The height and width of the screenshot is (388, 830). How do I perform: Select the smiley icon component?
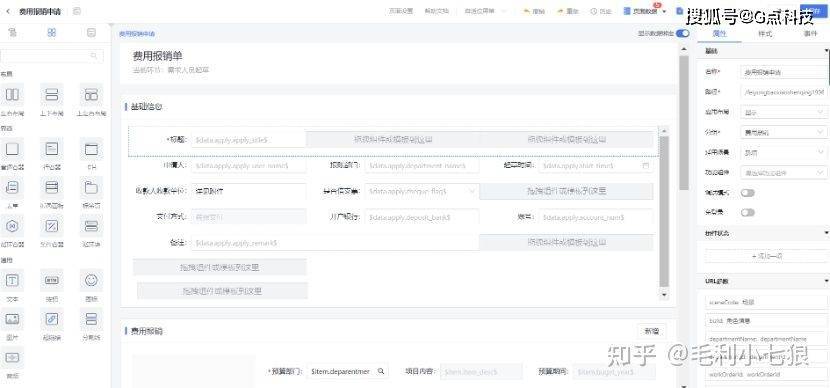coord(91,281)
